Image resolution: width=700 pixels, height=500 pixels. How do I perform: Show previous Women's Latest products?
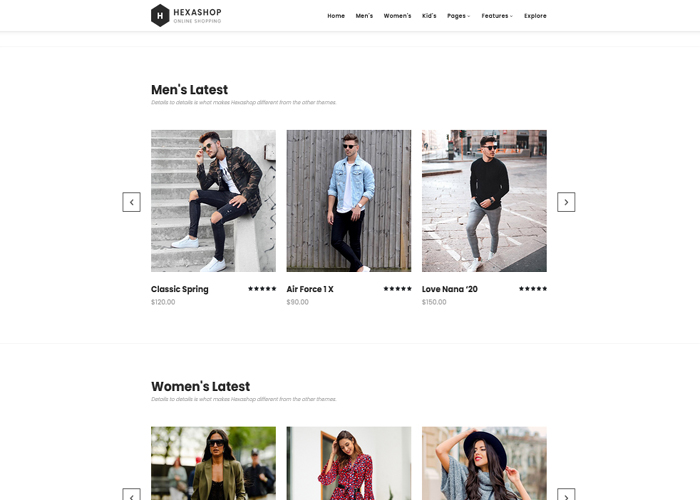131,495
